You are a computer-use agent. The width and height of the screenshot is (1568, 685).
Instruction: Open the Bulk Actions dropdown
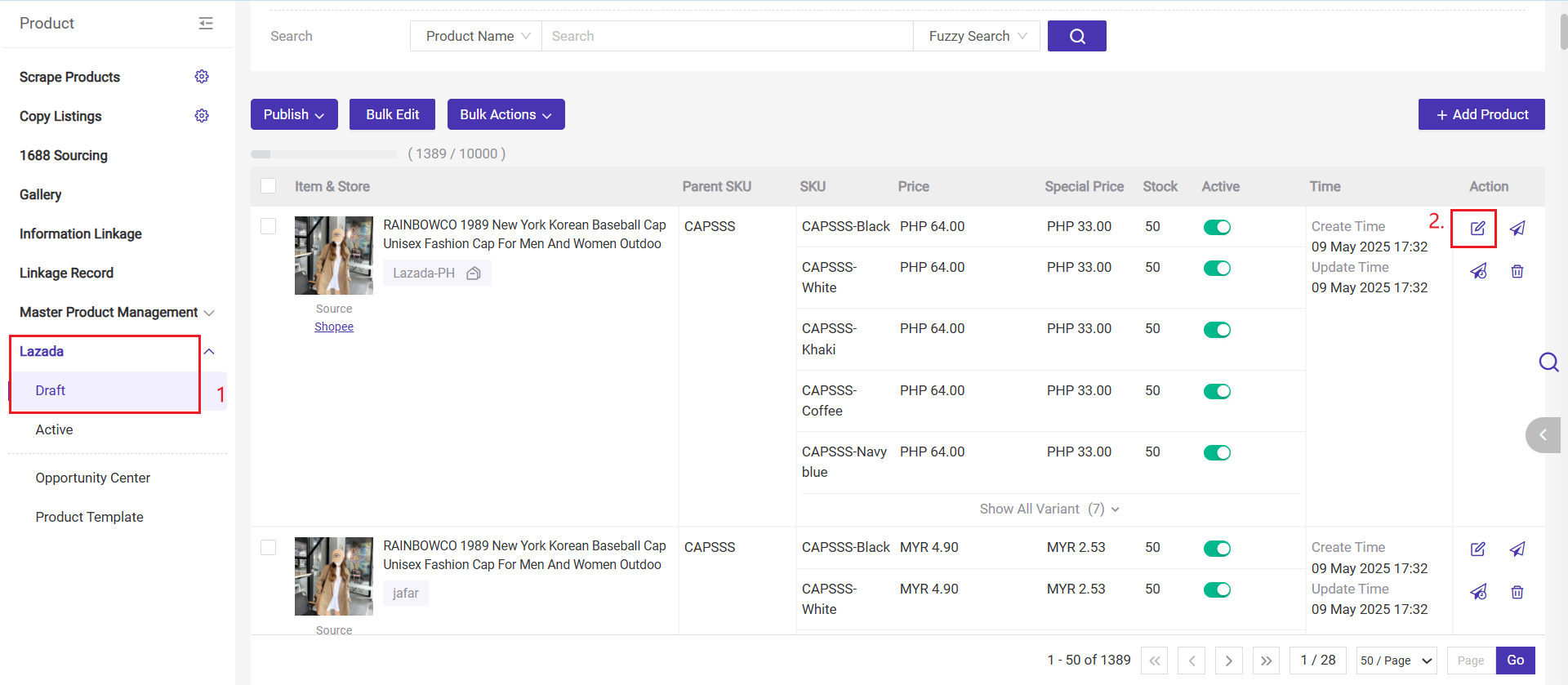pos(506,114)
